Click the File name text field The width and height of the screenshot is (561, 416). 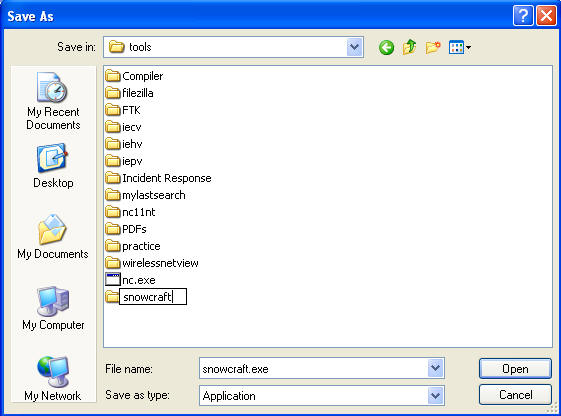pyautogui.click(x=314, y=368)
